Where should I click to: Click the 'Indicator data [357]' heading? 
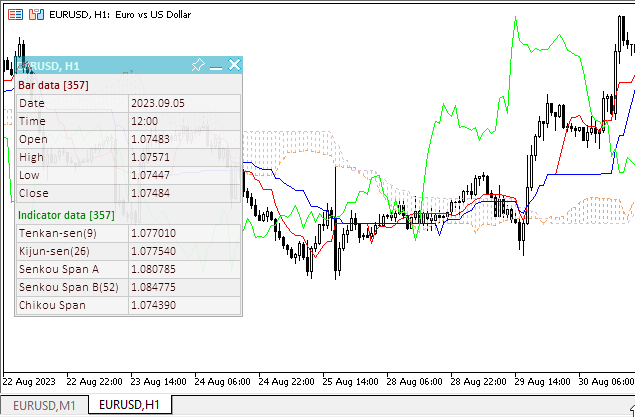pos(66,215)
